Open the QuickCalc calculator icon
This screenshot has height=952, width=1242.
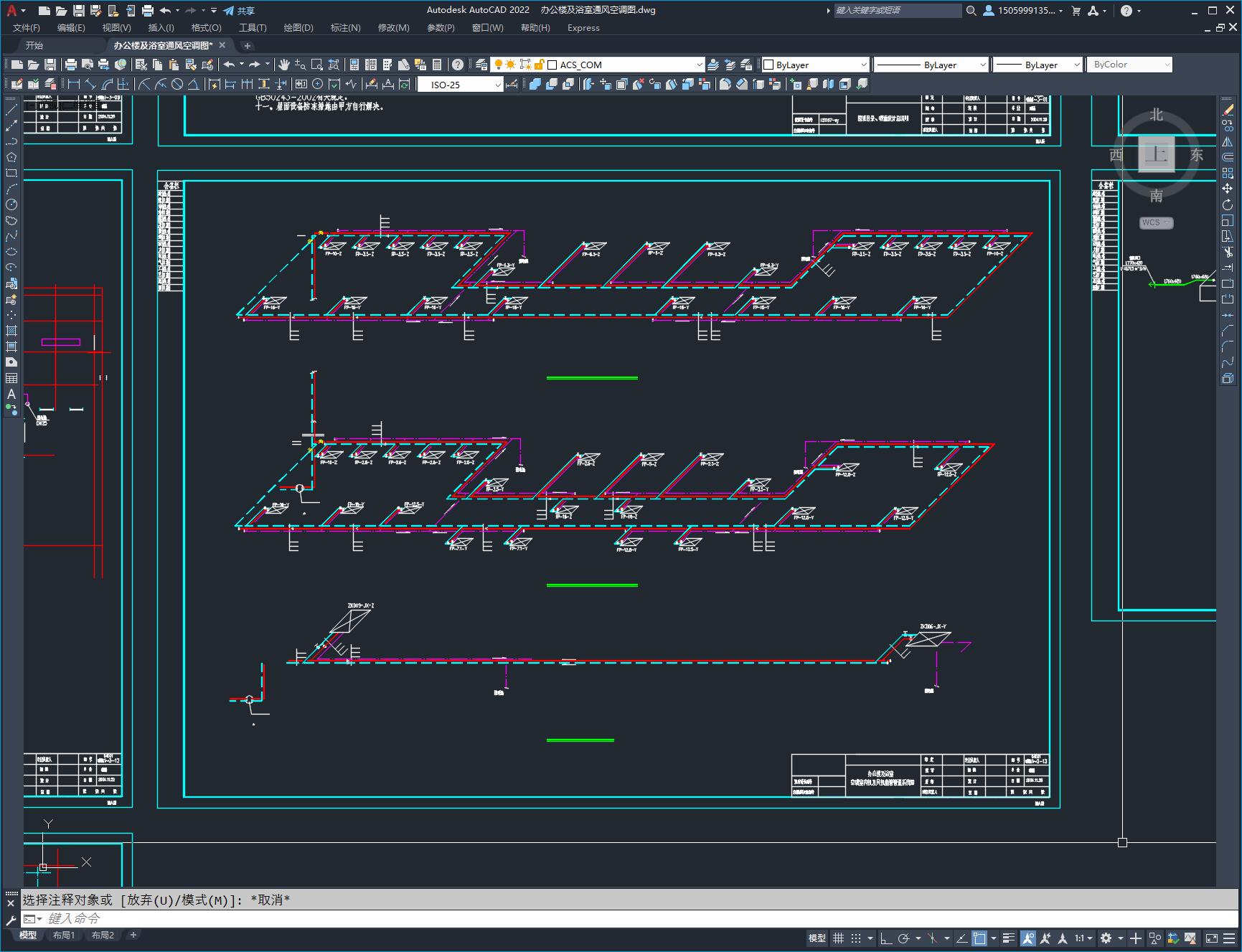pyautogui.click(x=437, y=65)
